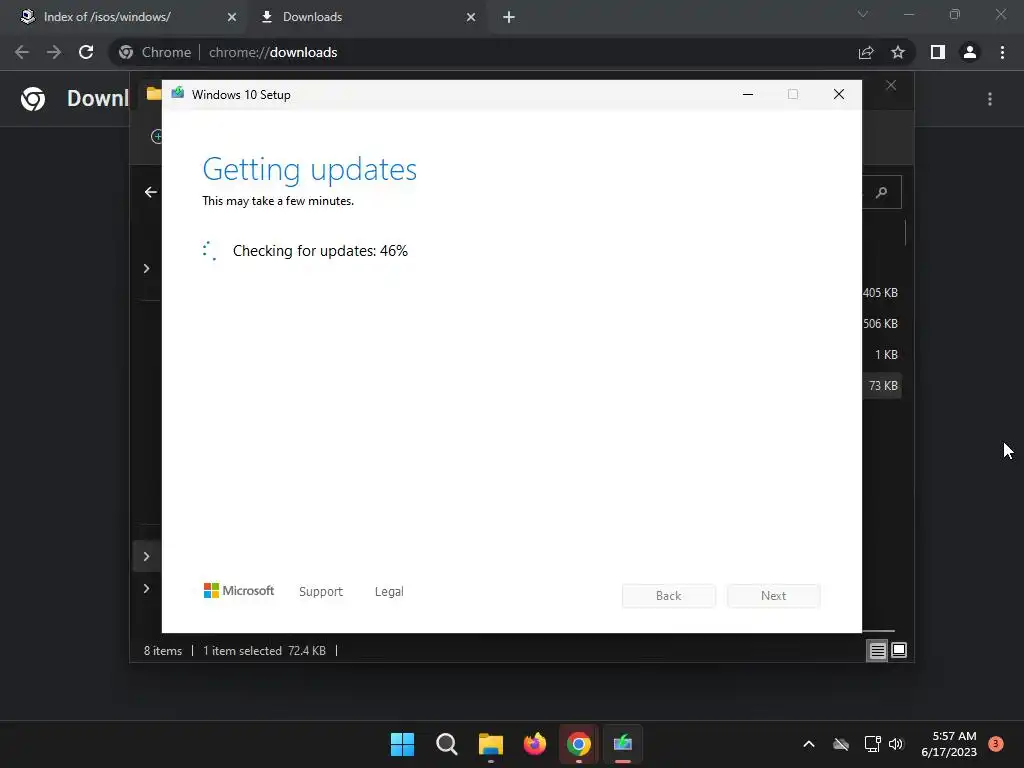
Task: Expand the highlighted navigation pane chevron
Action: 146,556
